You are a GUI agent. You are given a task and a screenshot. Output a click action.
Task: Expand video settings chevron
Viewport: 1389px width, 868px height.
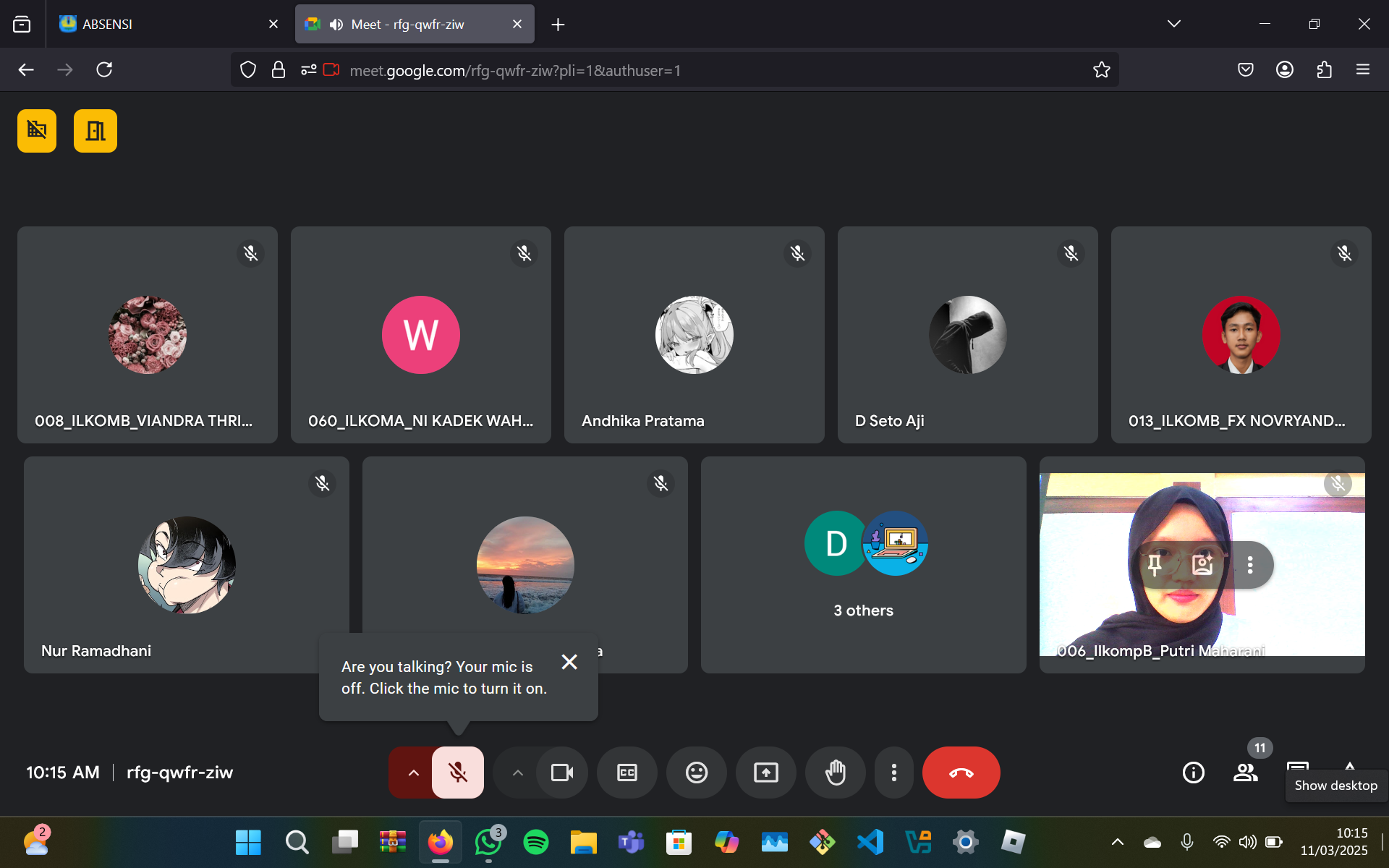tap(518, 773)
